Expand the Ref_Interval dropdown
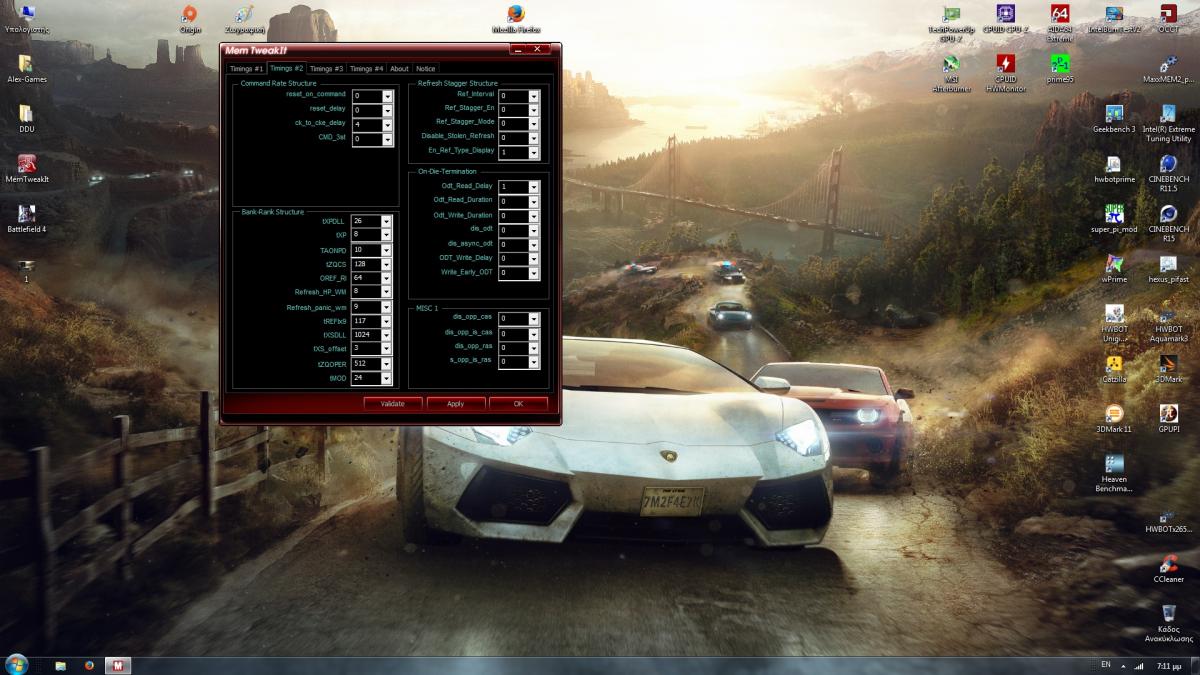The image size is (1200, 675). tap(534, 96)
